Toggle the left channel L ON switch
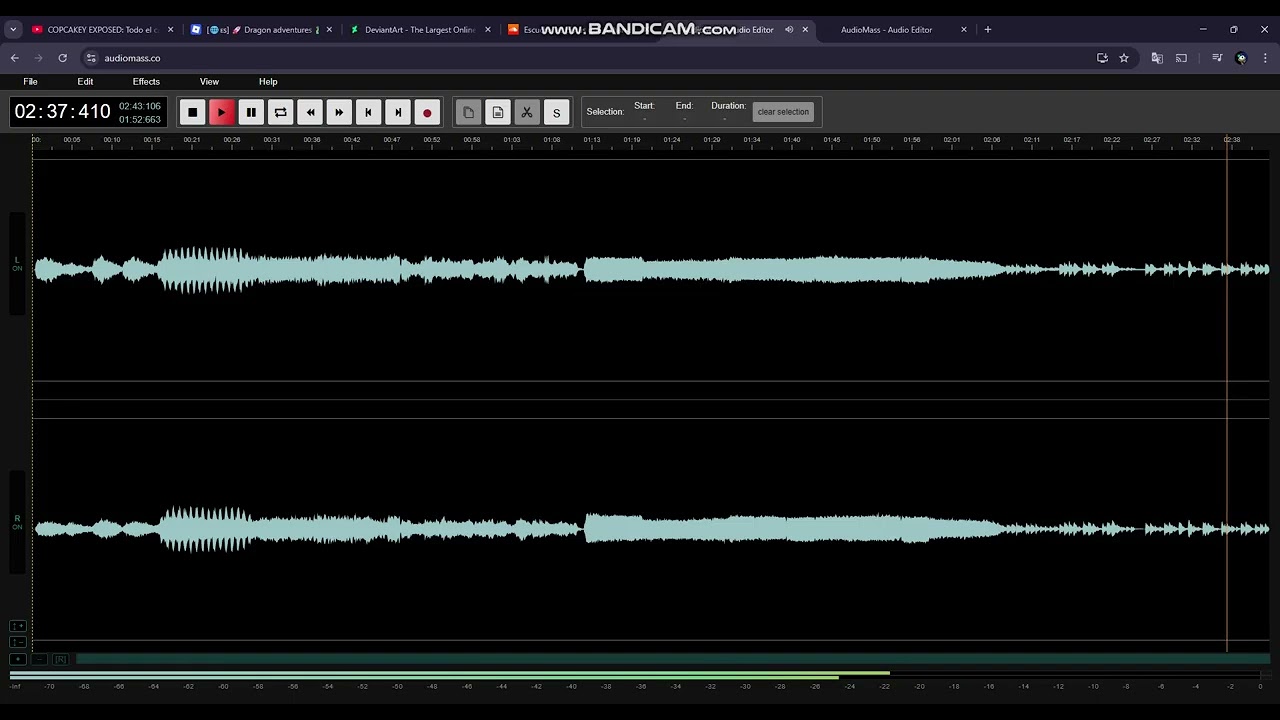 [x=17, y=264]
